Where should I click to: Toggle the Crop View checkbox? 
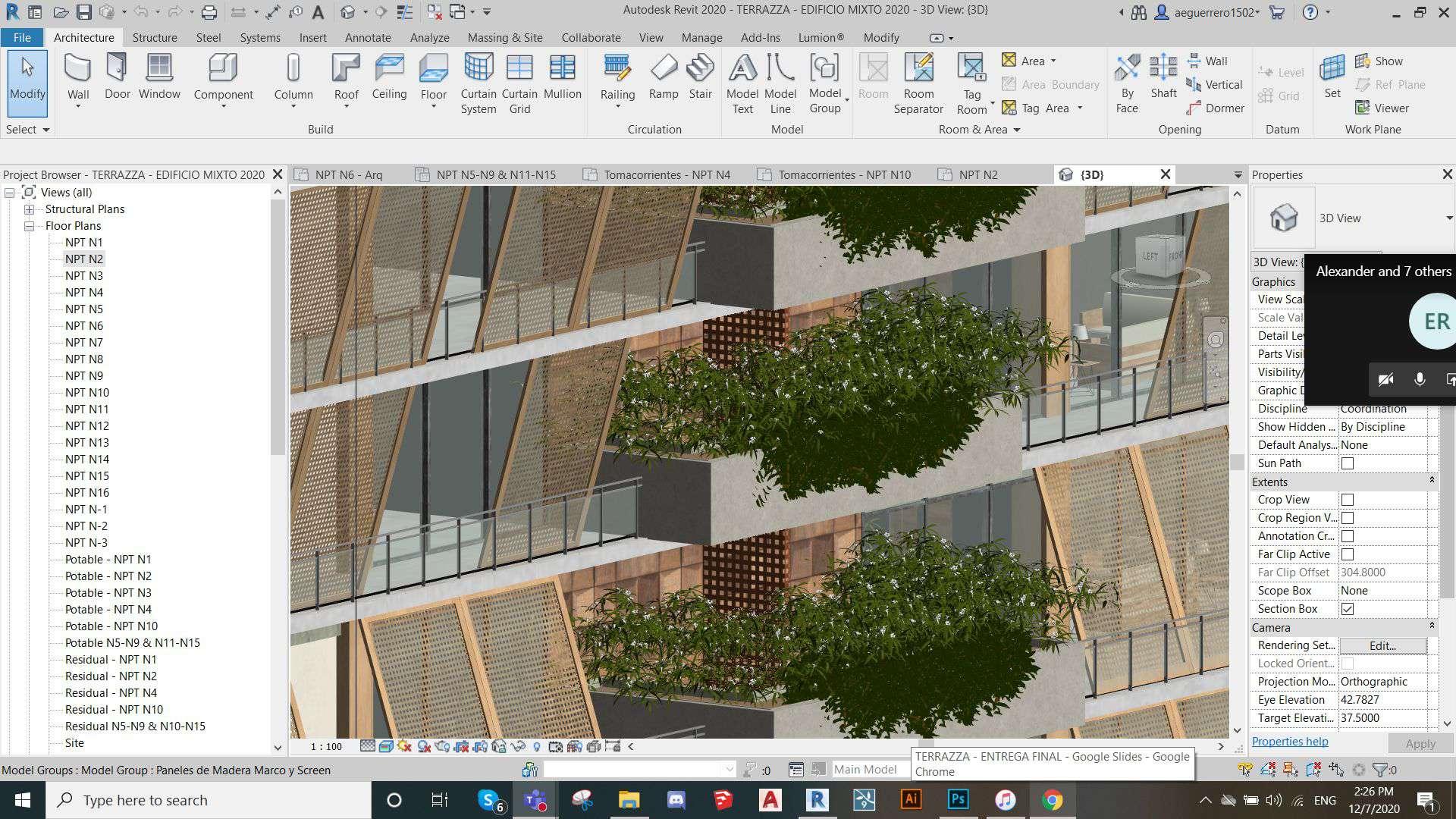tap(1348, 500)
